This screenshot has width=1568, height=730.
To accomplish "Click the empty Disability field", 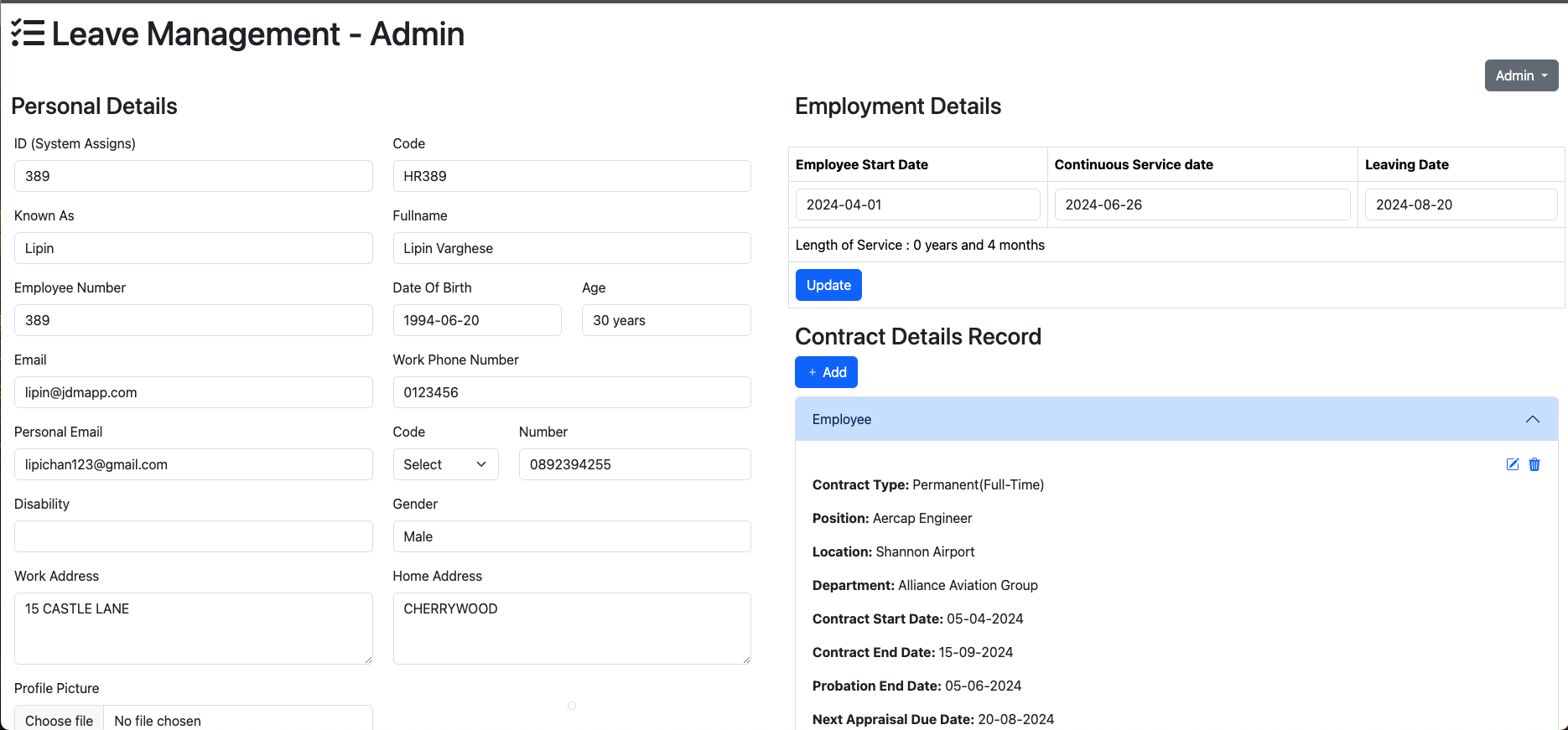I will (193, 536).
